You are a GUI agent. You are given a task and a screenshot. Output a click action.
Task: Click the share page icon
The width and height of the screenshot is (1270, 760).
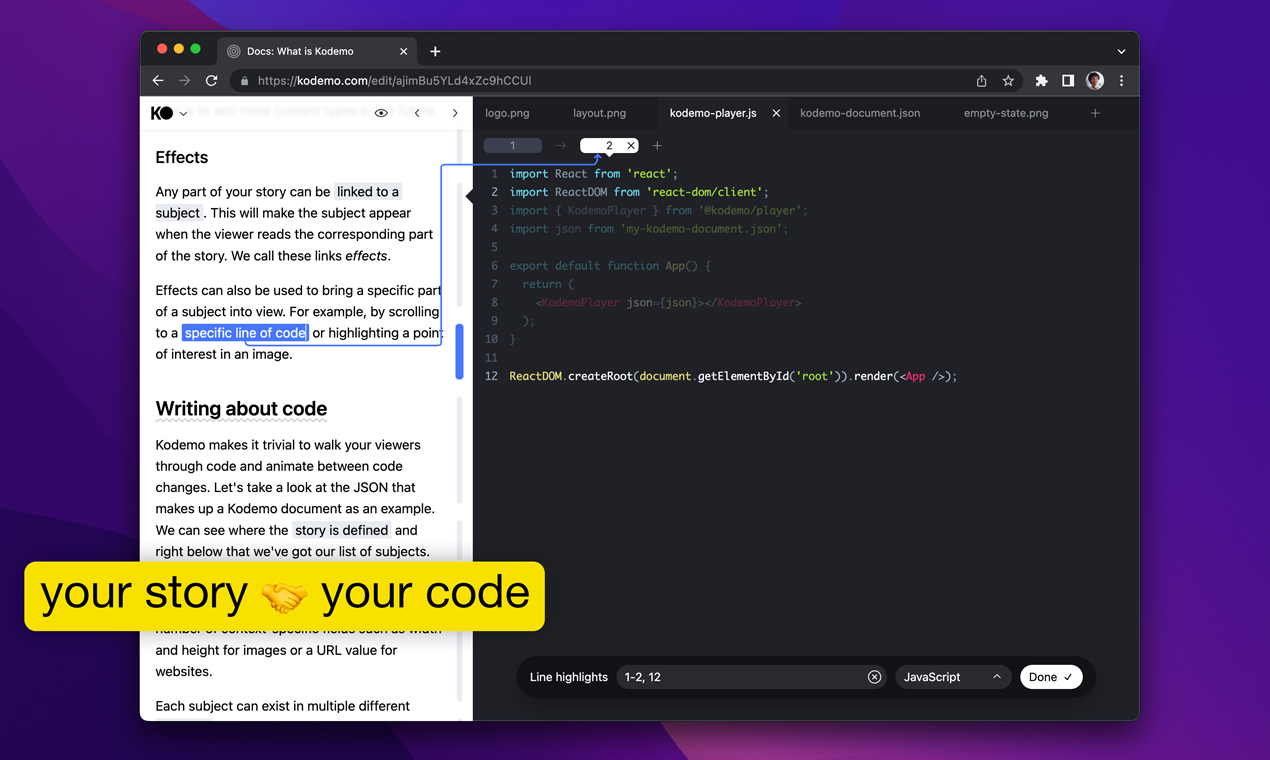pos(981,81)
